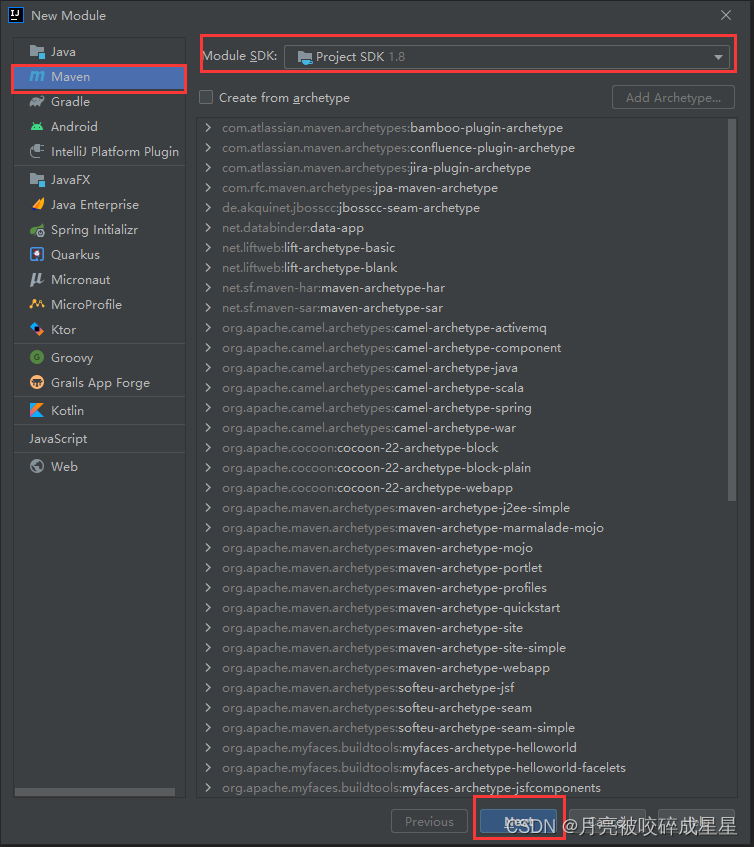Enable Create from archetype checkbox
Image resolution: width=754 pixels, height=847 pixels.
point(206,97)
